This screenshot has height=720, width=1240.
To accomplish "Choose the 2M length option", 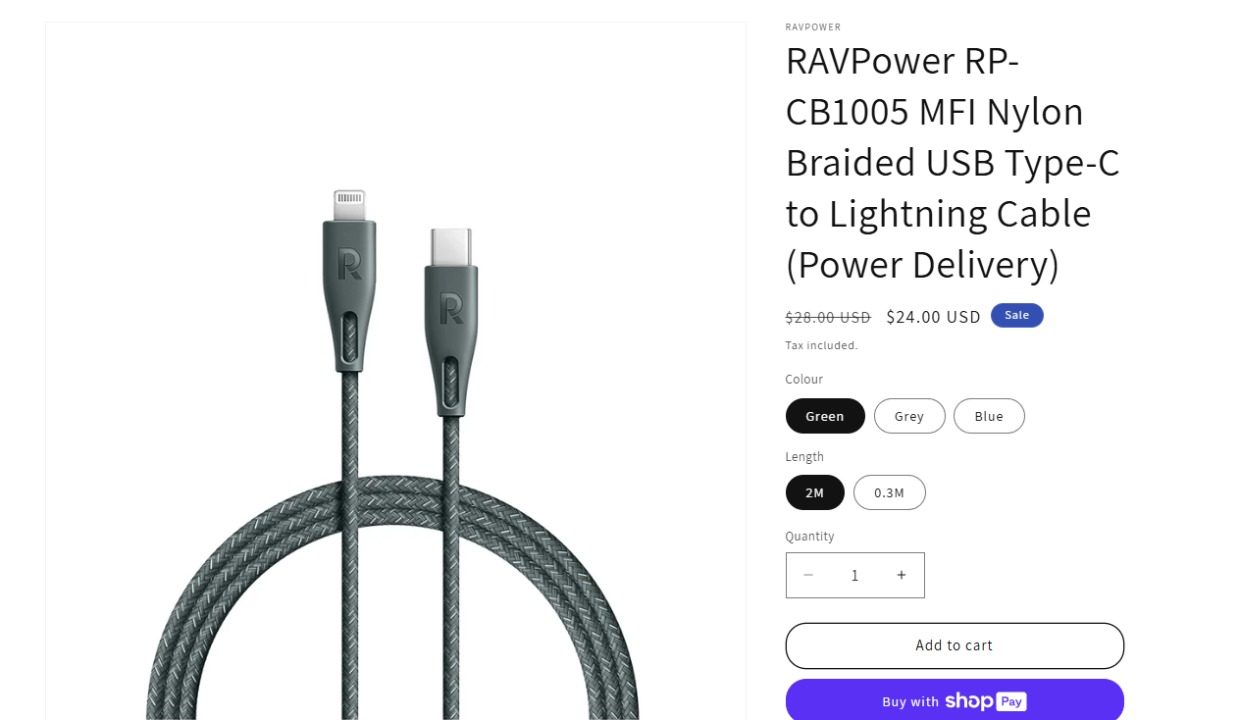I will 815,493.
